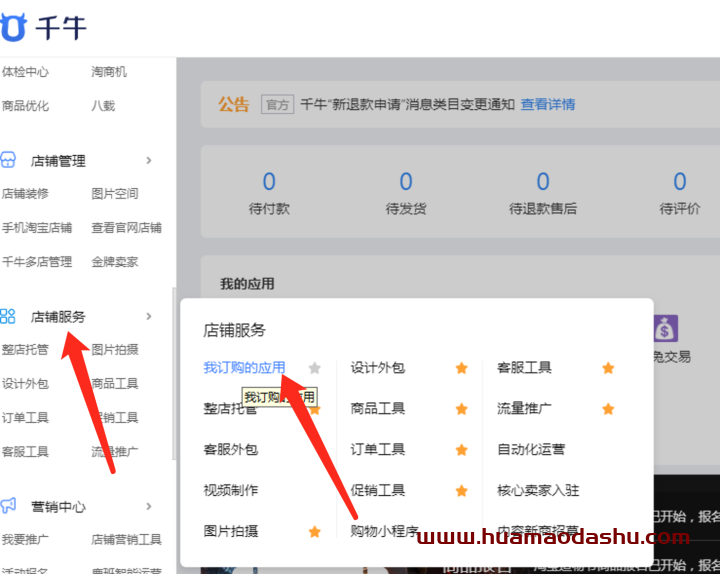Toggle the favorite star for 设计外包
Screen dimensions: 720x574
pos(461,368)
